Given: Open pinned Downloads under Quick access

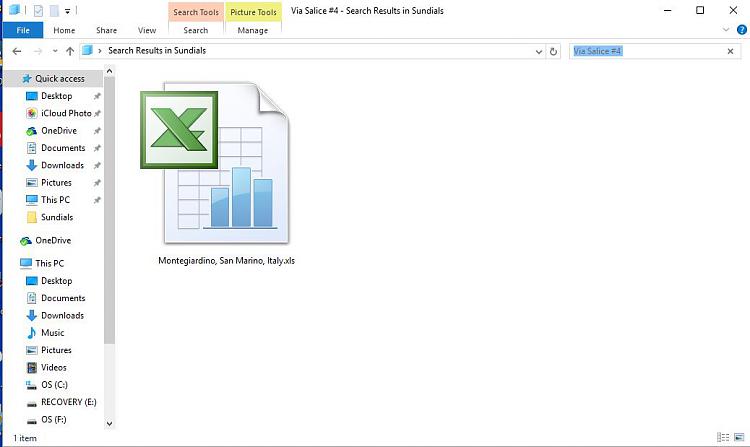Looking at the screenshot, I should tap(62, 165).
